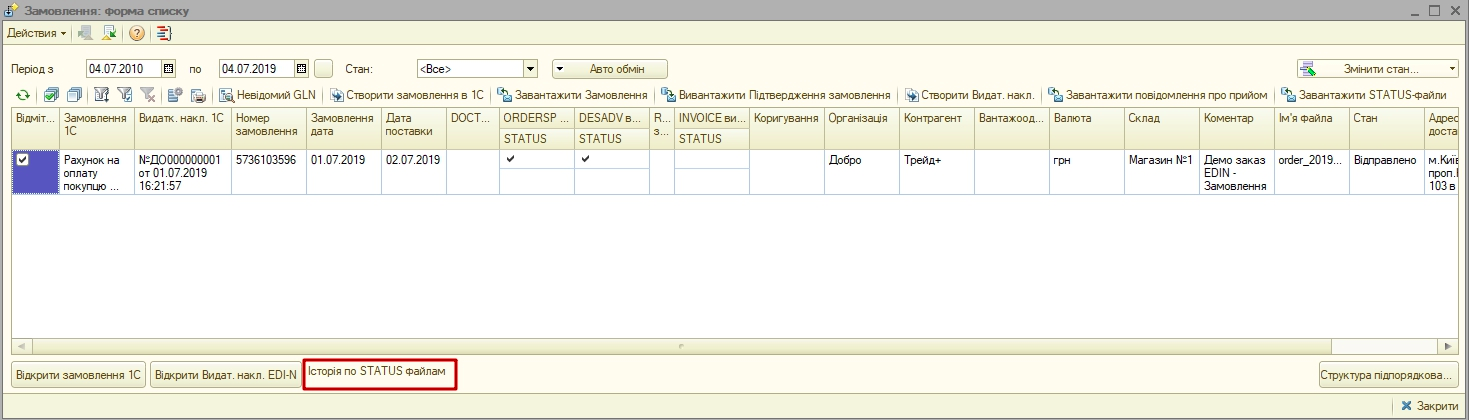The image size is (1469, 420).
Task: Click Відкрити замовлення 1С button
Action: pos(79,375)
